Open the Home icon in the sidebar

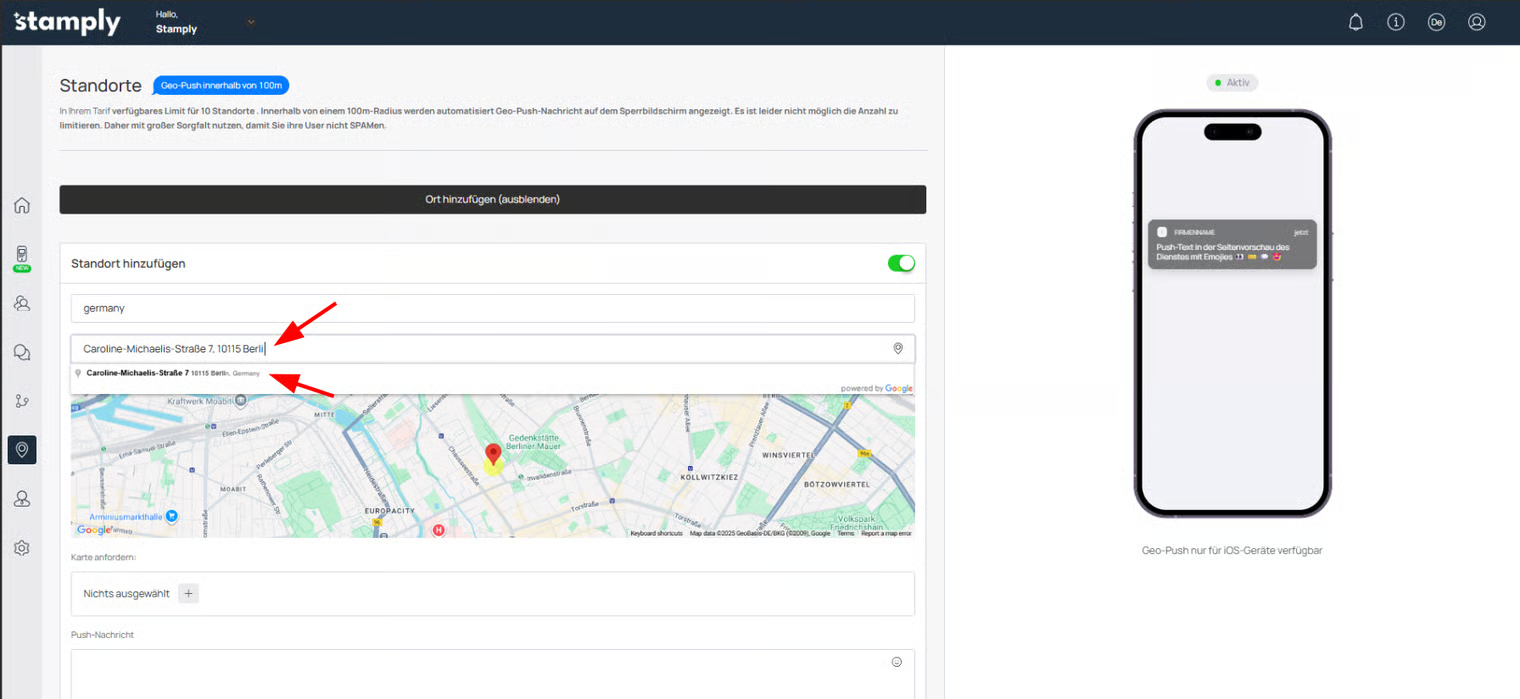pyautogui.click(x=22, y=206)
